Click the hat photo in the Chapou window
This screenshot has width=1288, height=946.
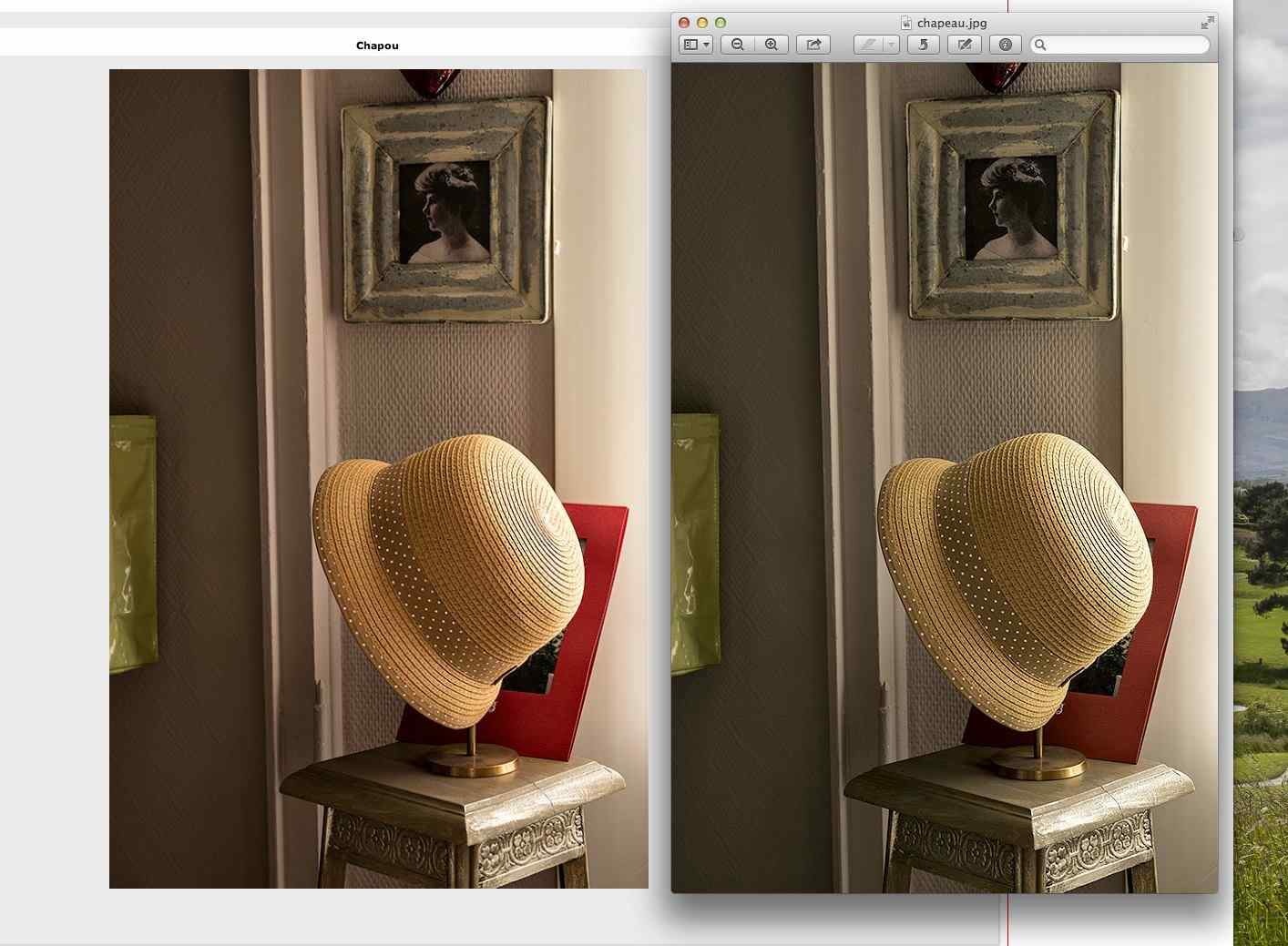(379, 479)
